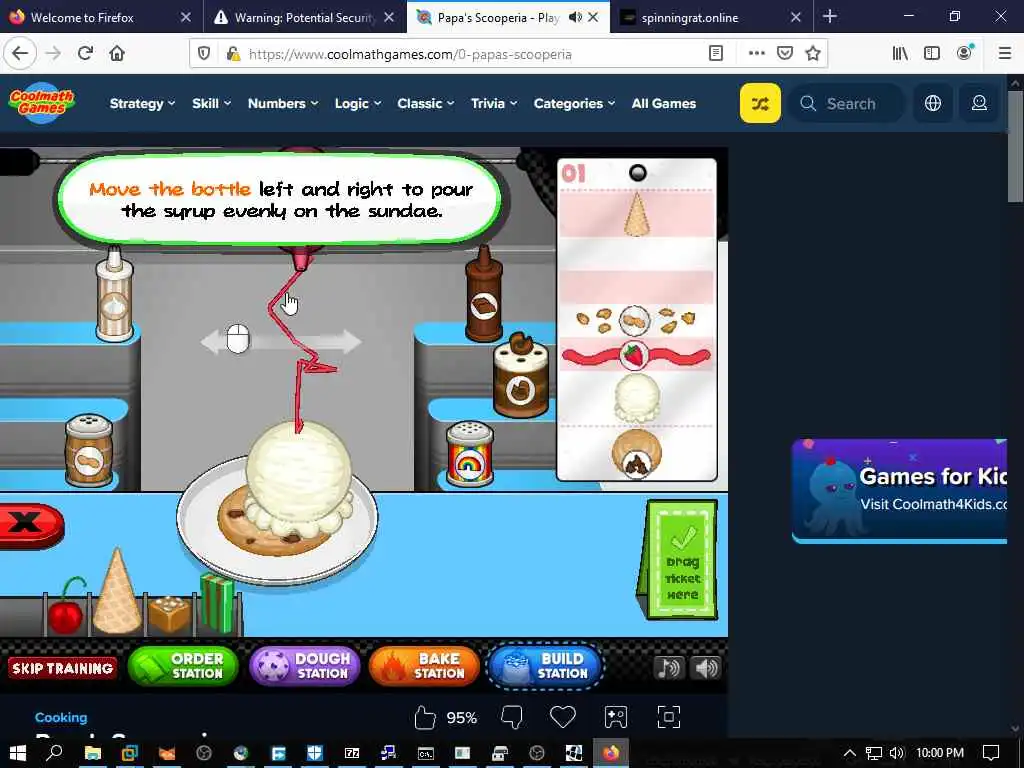This screenshot has height=768, width=1024.
Task: Grab the chocolate chip topping jar
Action: 520,376
